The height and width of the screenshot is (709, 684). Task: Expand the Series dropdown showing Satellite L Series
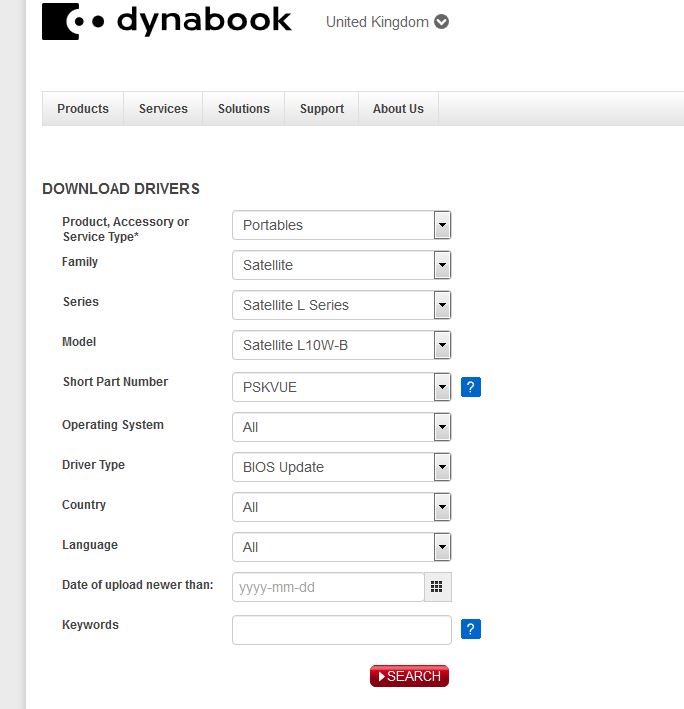342,305
